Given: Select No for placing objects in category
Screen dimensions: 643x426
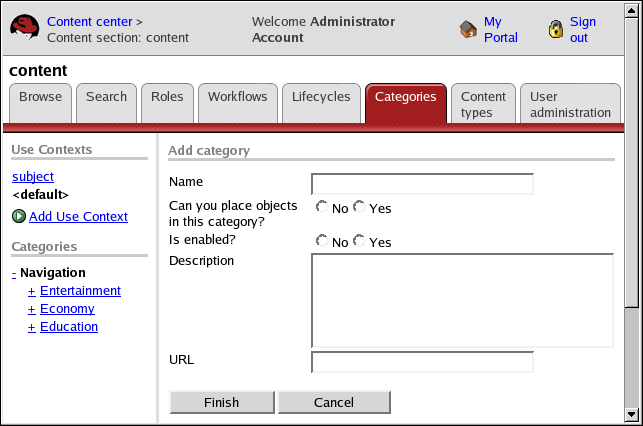Looking at the screenshot, I should (x=322, y=207).
